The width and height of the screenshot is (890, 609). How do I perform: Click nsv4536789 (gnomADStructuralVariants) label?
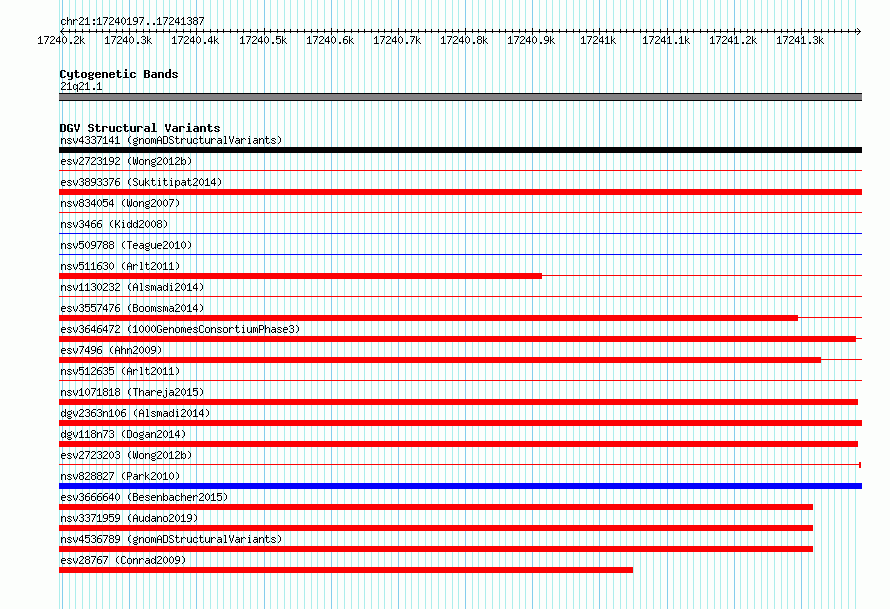click(x=171, y=539)
